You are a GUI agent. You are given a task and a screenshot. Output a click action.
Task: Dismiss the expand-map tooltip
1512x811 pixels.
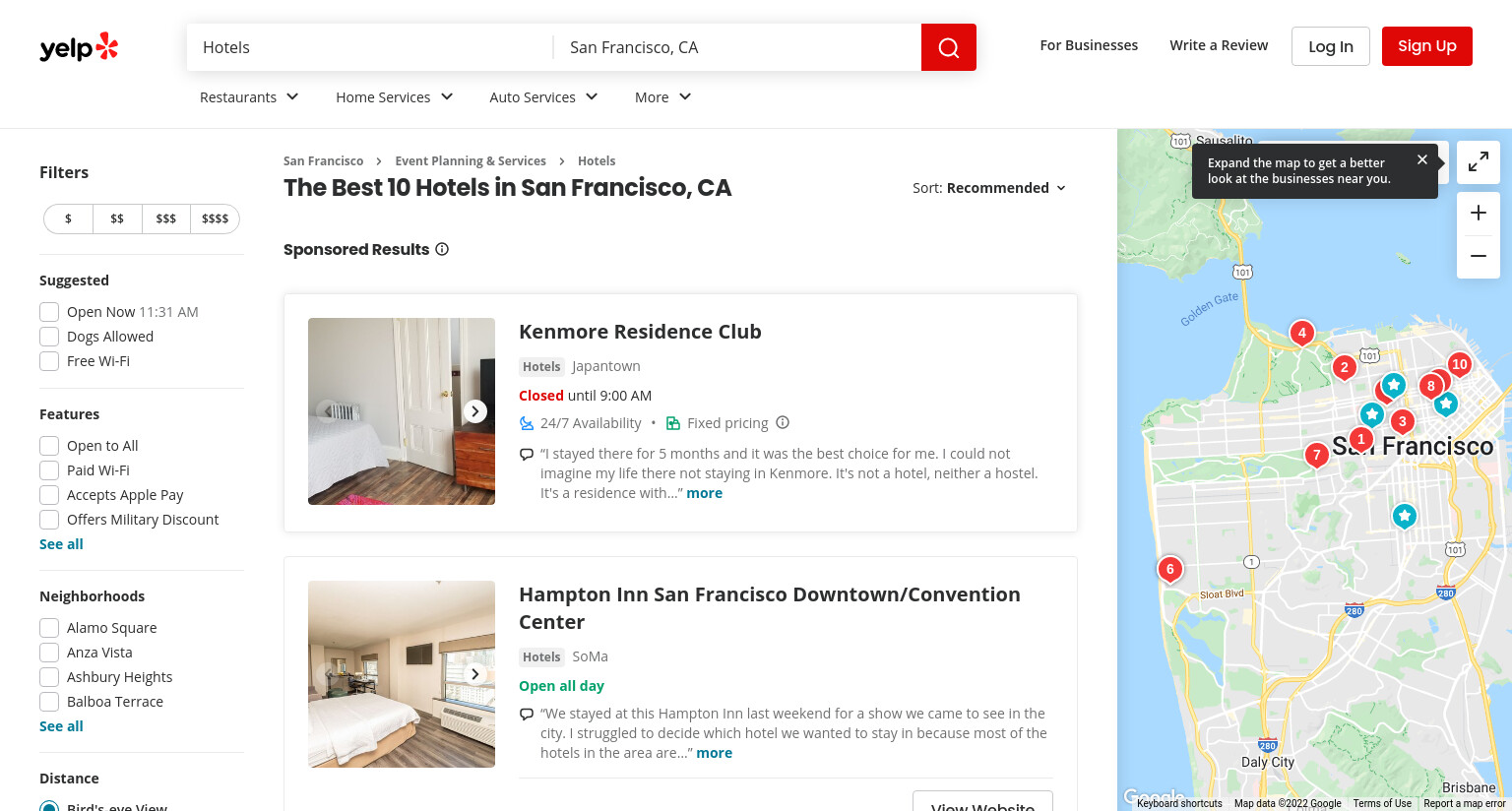[1421, 159]
